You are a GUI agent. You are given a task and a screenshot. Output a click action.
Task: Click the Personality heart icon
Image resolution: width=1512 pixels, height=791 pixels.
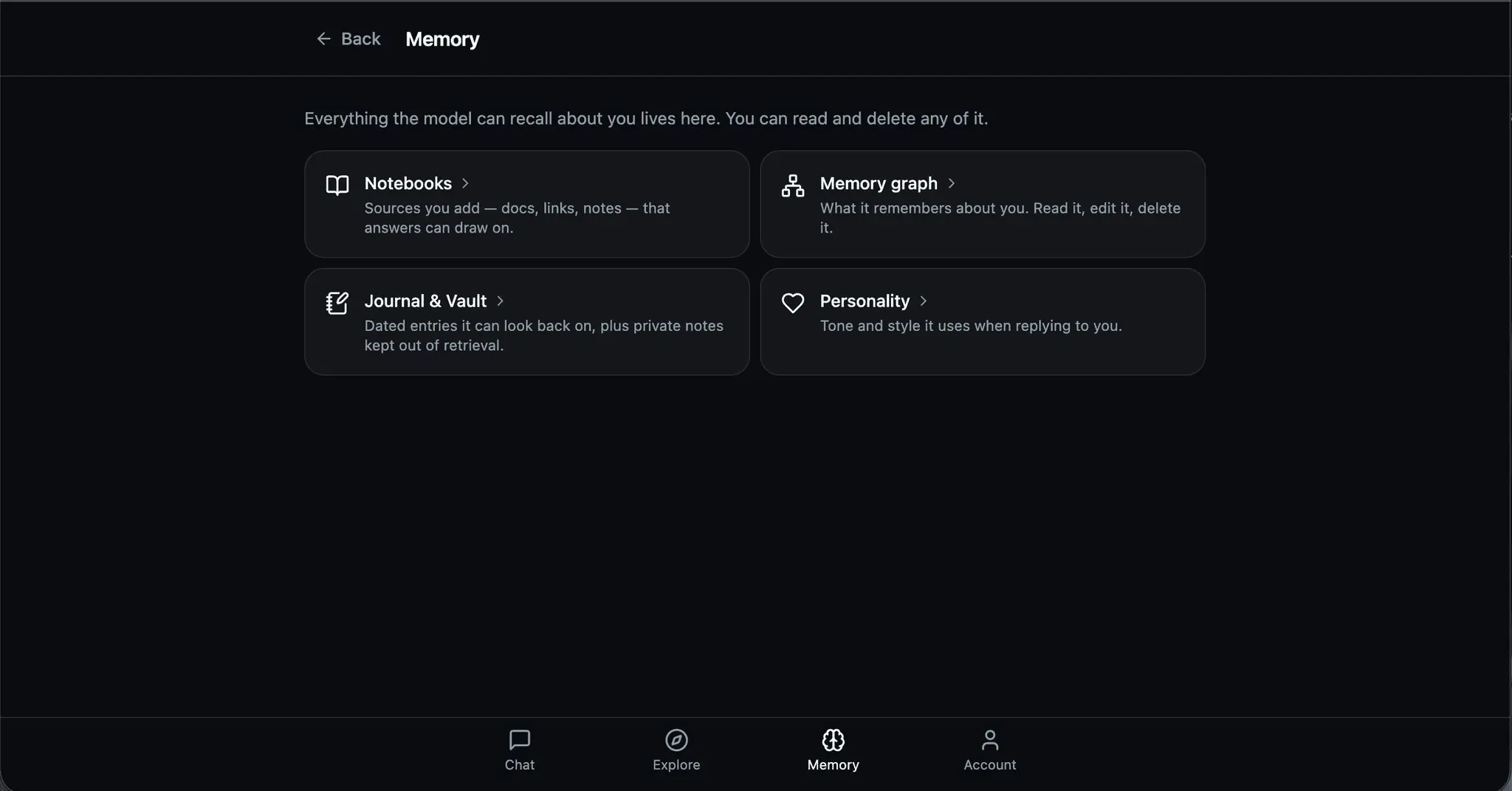tap(793, 303)
